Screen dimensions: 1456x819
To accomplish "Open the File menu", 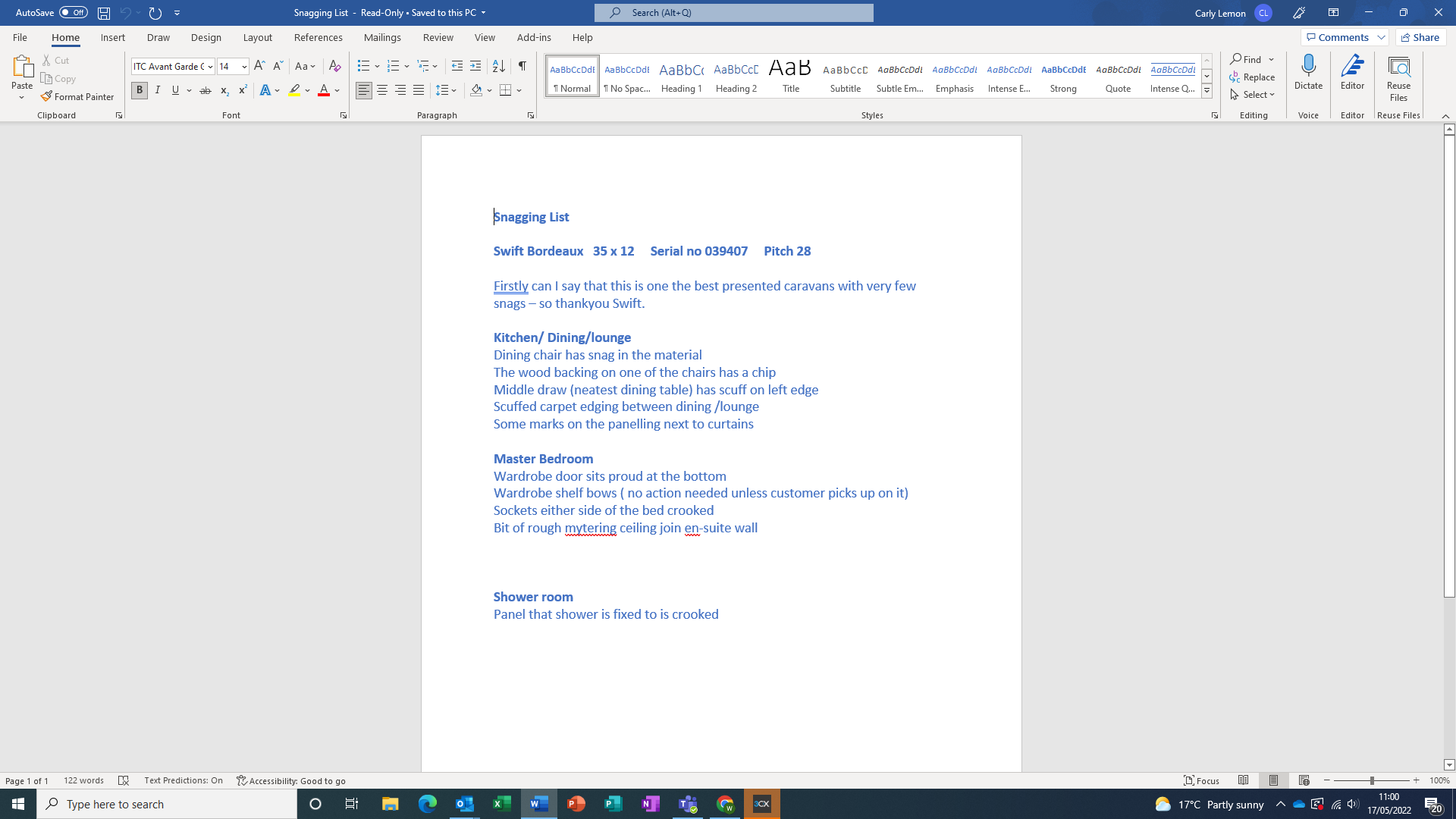I will tap(20, 37).
